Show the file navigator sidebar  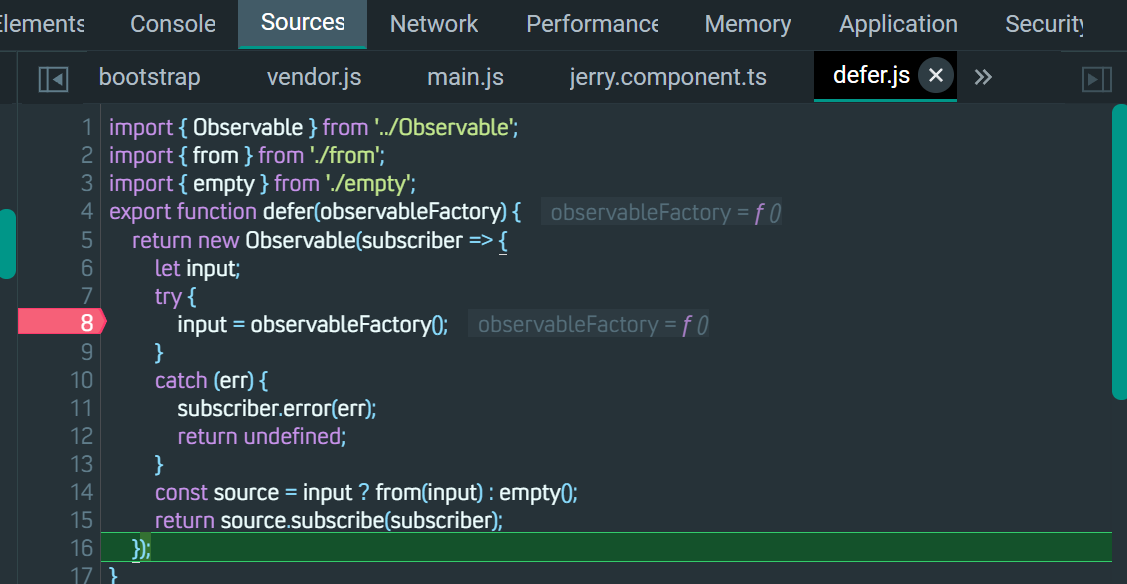(x=53, y=78)
